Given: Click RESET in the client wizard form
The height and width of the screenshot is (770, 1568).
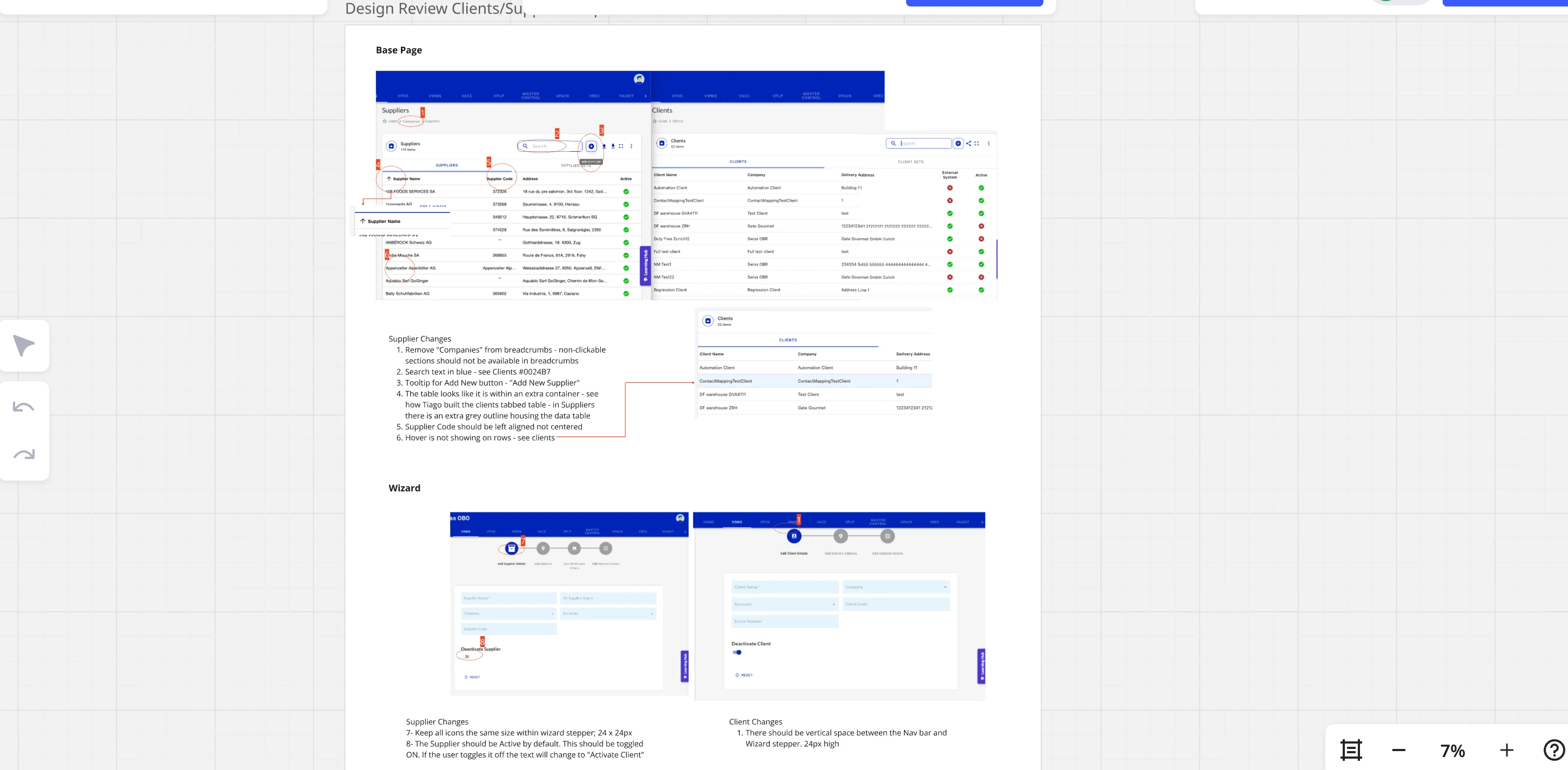Looking at the screenshot, I should (x=744, y=675).
